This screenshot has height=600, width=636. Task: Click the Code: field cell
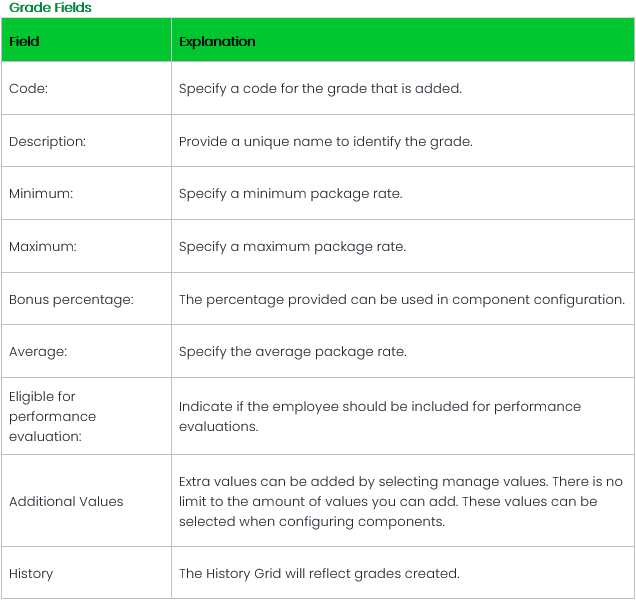pos(28,89)
